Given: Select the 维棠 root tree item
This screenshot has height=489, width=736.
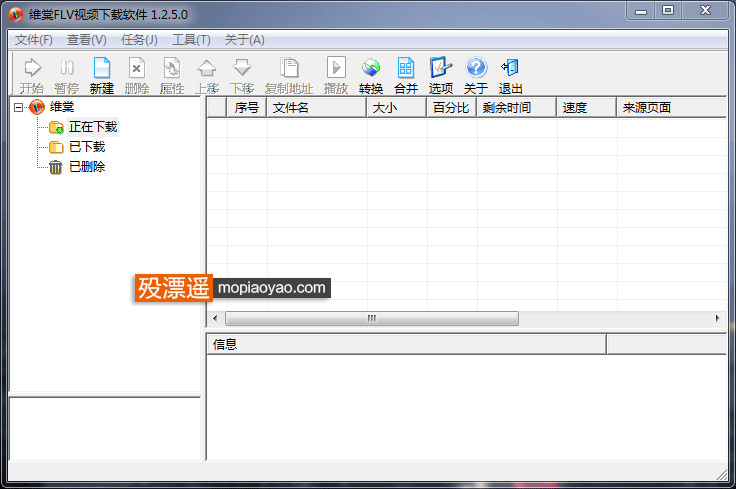Looking at the screenshot, I should point(62,107).
